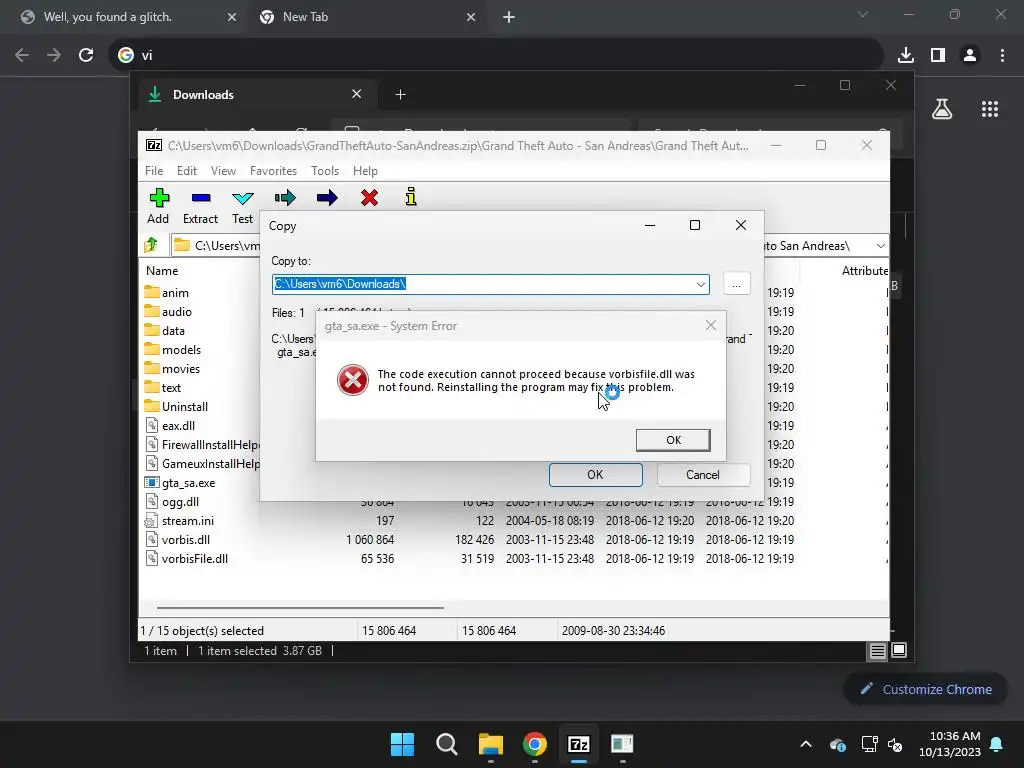Click the red Delete X toolbar icon

click(369, 198)
